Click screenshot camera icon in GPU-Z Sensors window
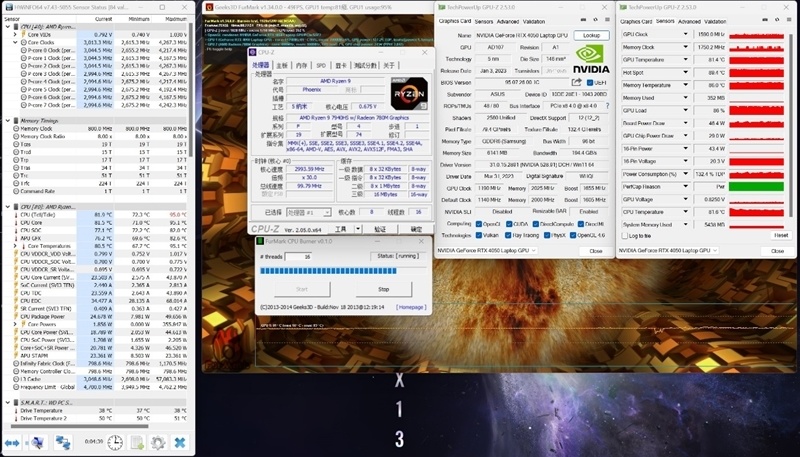Image resolution: width=800 pixels, height=457 pixels. 764,20
